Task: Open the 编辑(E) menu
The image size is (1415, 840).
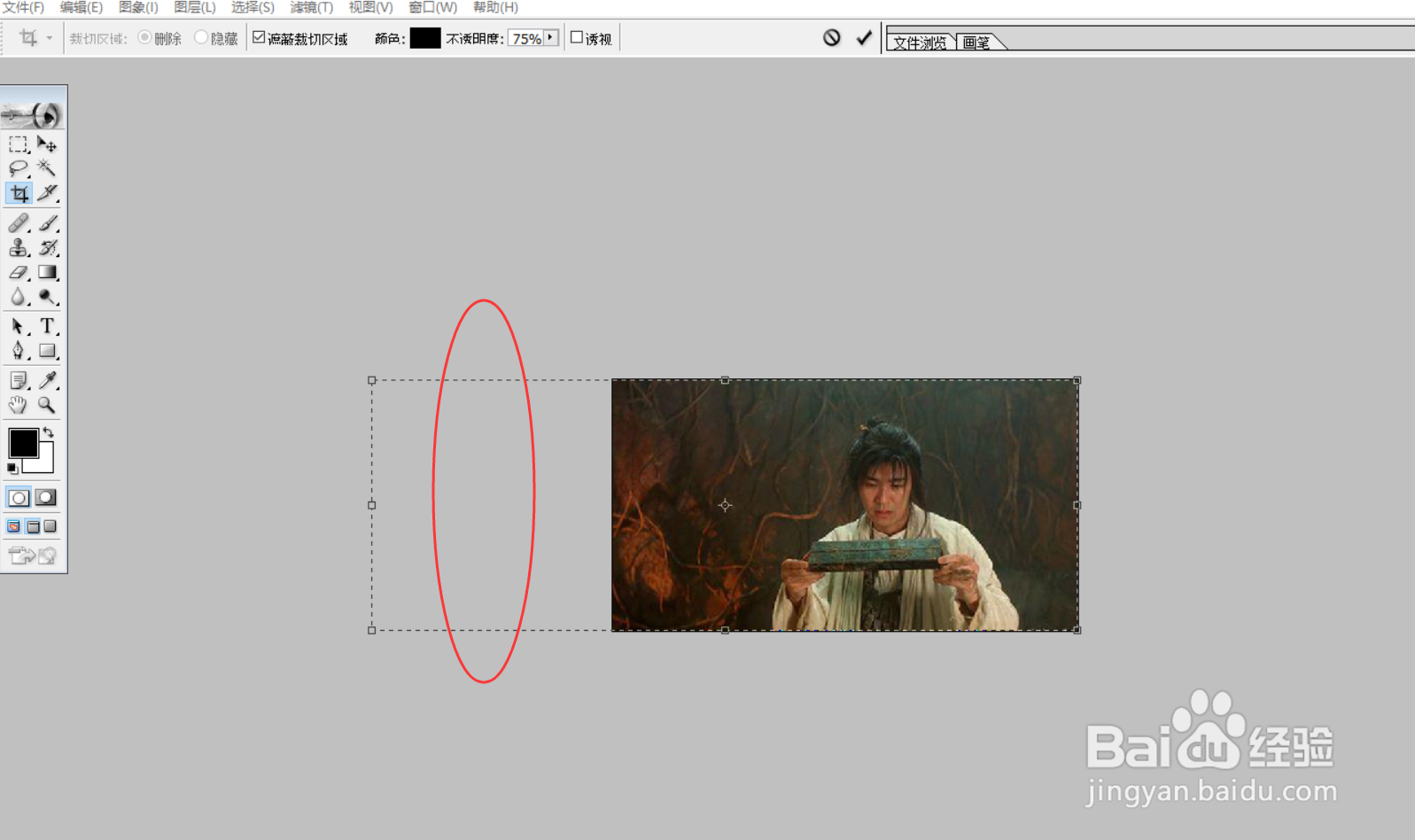Action: tap(82, 7)
